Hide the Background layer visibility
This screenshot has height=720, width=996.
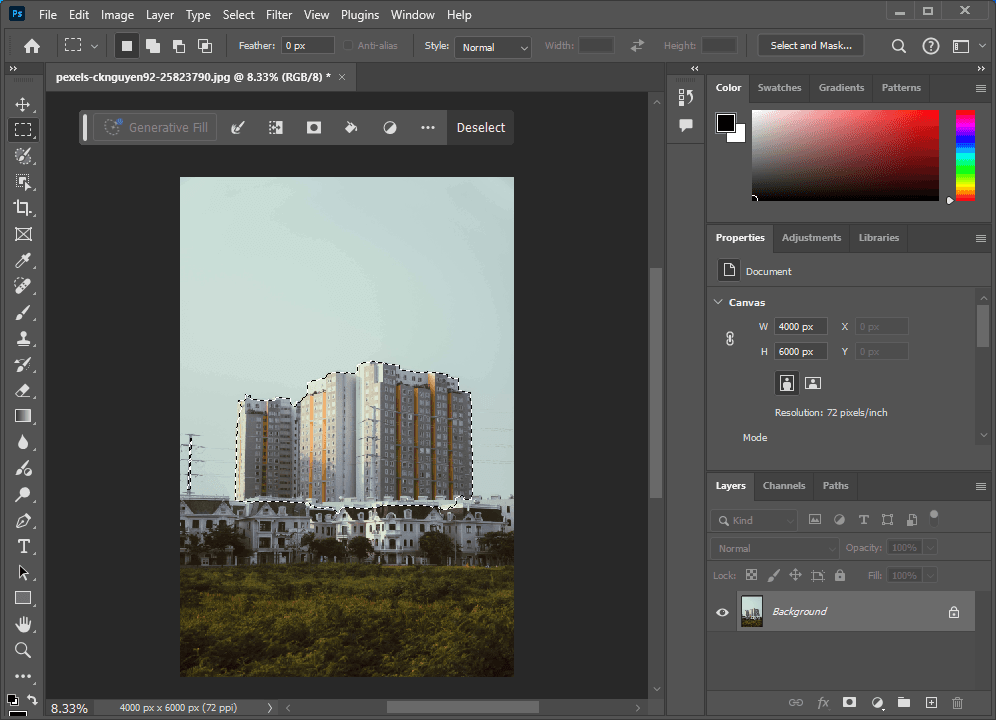click(722, 612)
